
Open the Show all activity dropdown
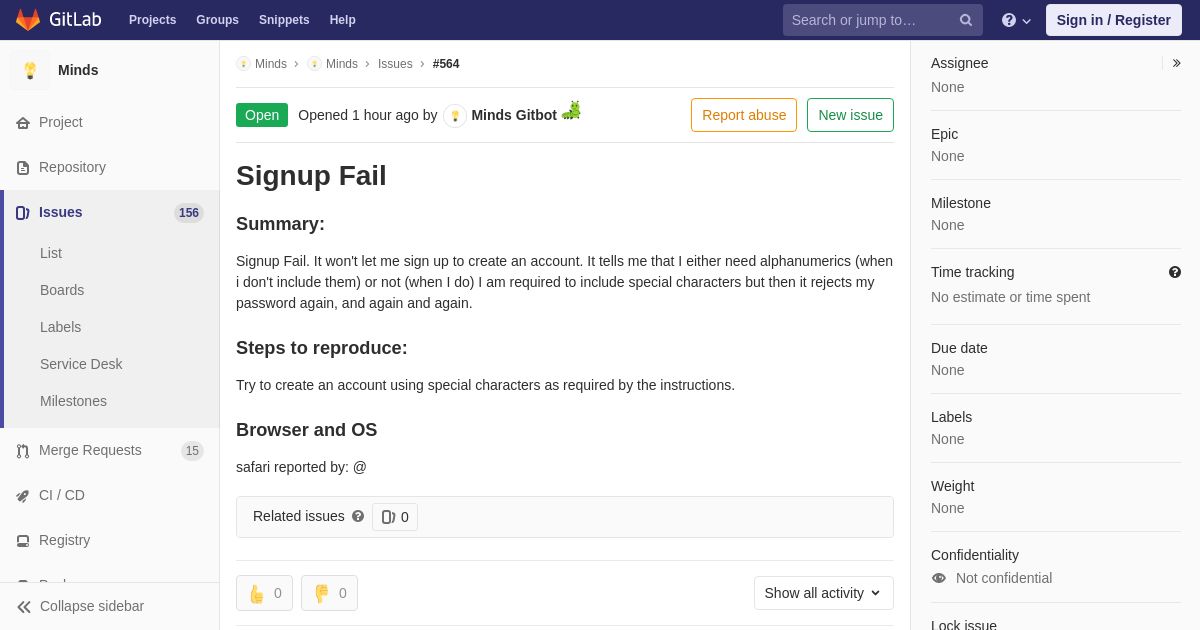824,593
